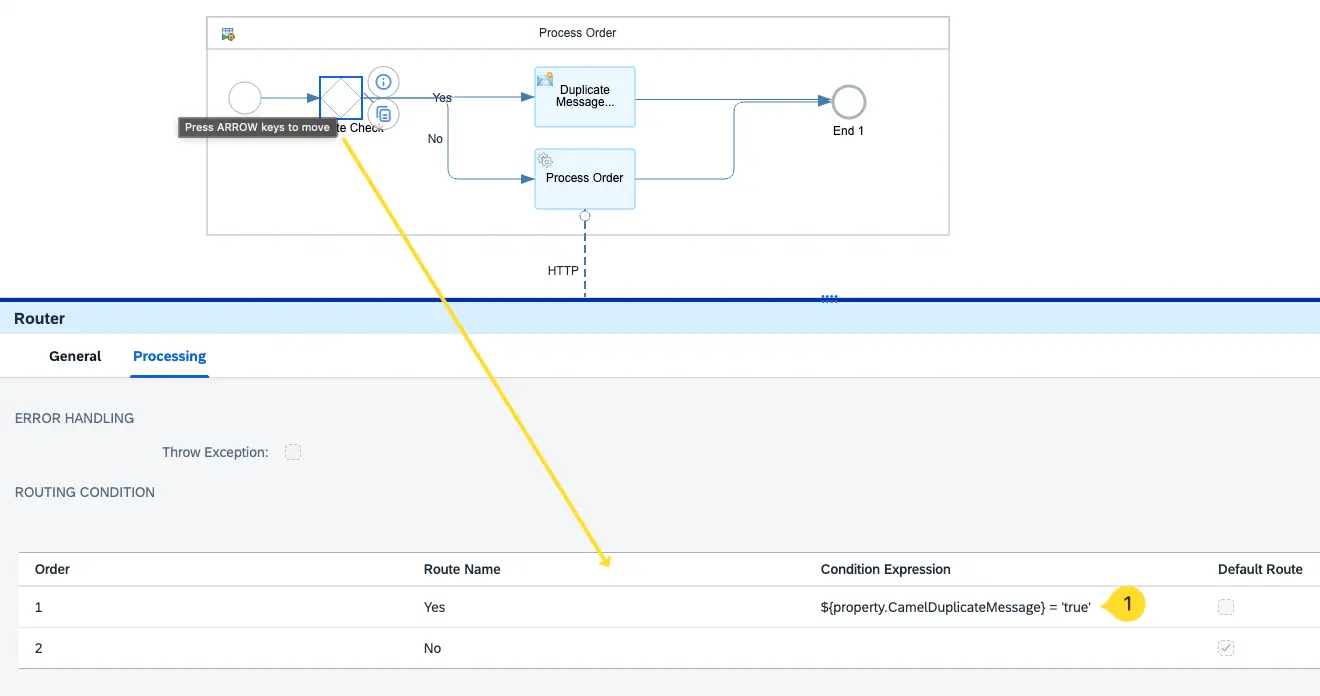Select the router diamond gateway shape
Viewport: 1320px width, 696px height.
(x=341, y=98)
